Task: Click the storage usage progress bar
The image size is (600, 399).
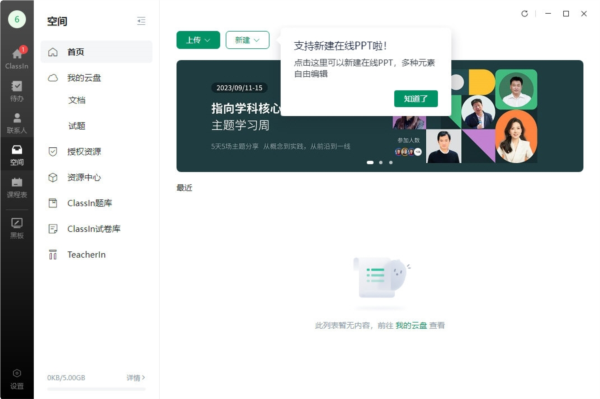Action: pyautogui.click(x=96, y=389)
